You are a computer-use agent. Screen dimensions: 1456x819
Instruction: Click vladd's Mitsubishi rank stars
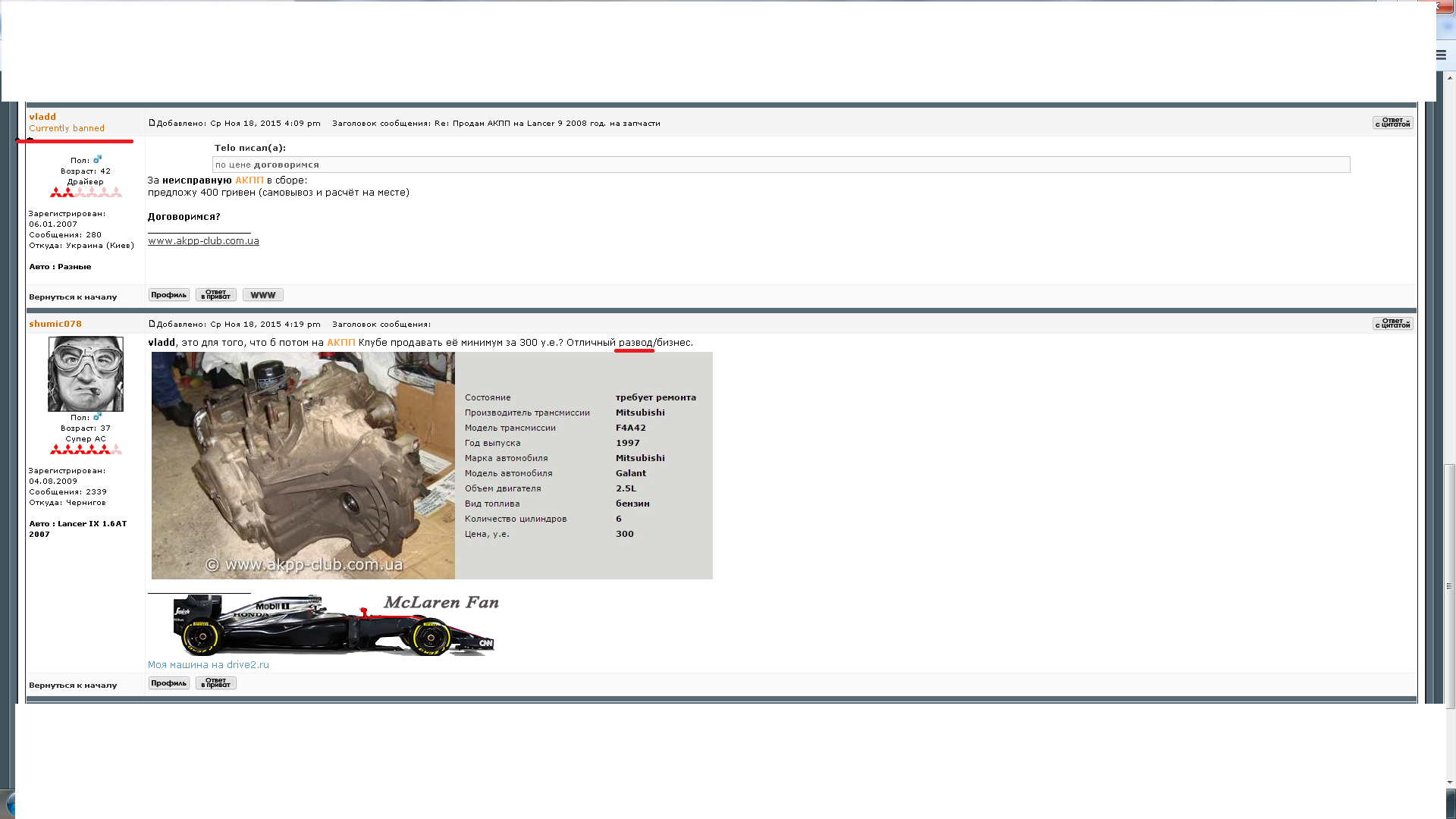(x=86, y=193)
